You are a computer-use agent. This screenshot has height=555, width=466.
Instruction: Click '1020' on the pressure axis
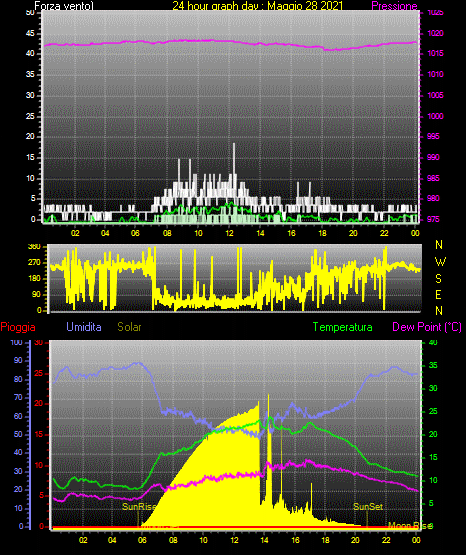[x=435, y=33]
